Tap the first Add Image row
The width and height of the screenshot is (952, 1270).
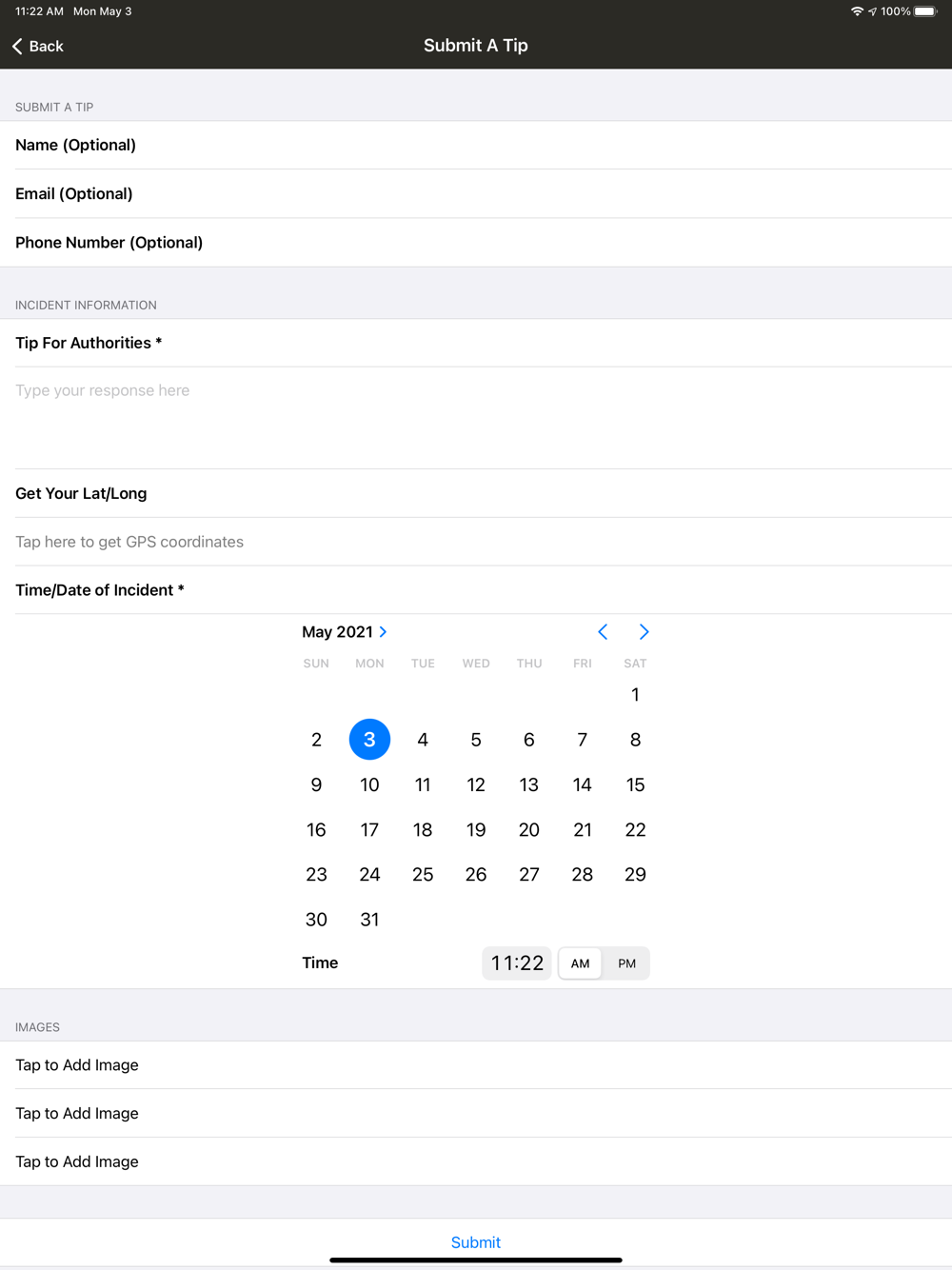click(x=476, y=1064)
